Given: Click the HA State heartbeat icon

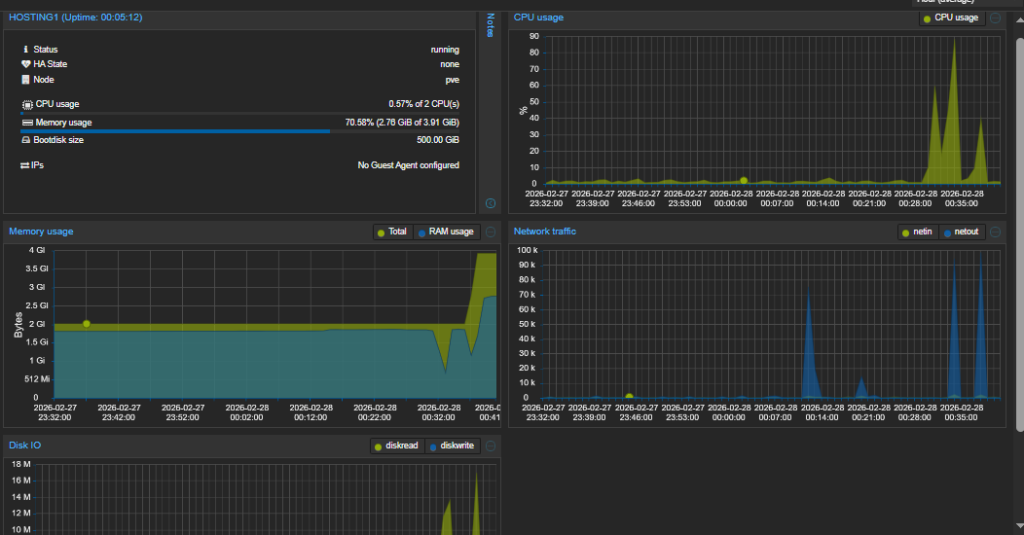Looking at the screenshot, I should (x=26, y=64).
